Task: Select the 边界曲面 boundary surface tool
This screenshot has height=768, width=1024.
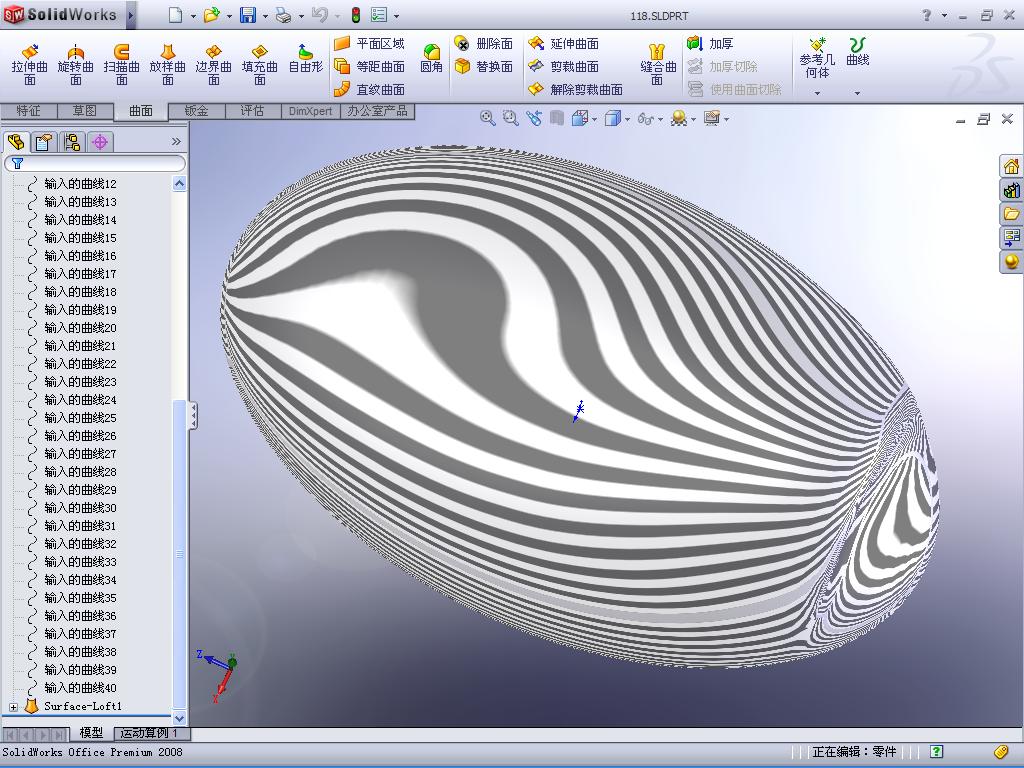Action: click(x=214, y=65)
